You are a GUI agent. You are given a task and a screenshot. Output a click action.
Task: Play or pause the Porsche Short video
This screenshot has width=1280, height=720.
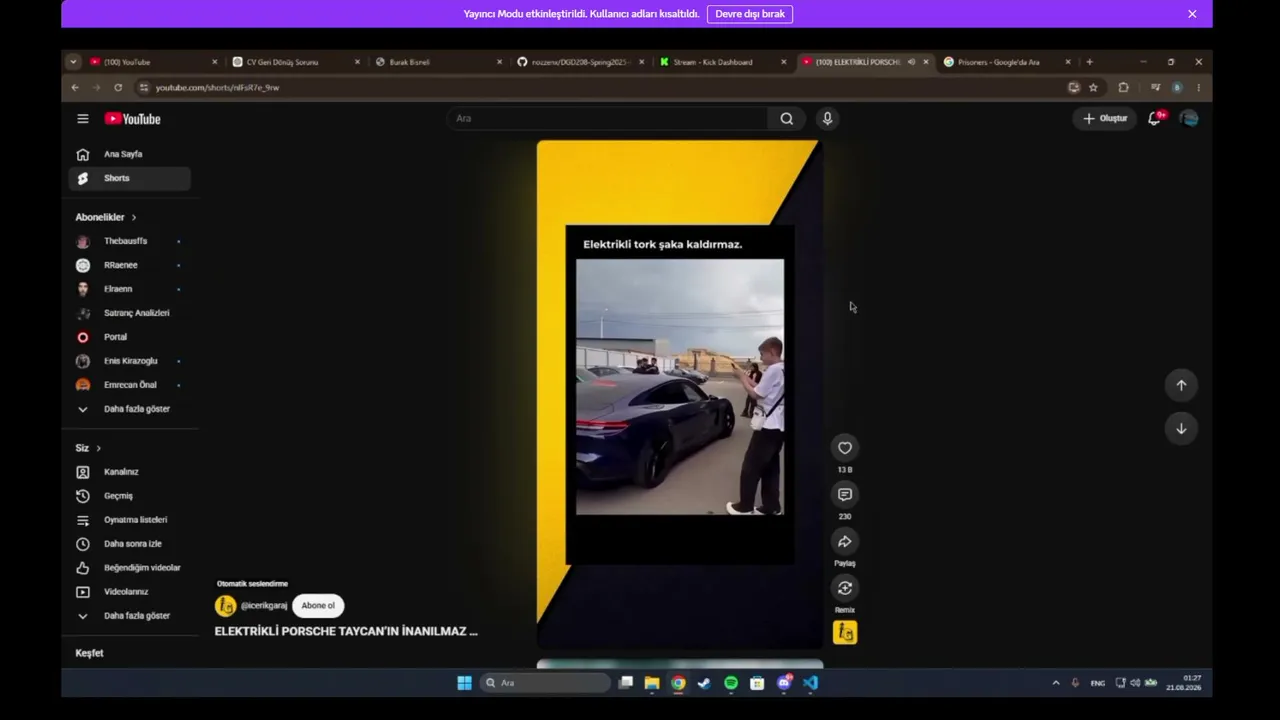click(x=680, y=395)
